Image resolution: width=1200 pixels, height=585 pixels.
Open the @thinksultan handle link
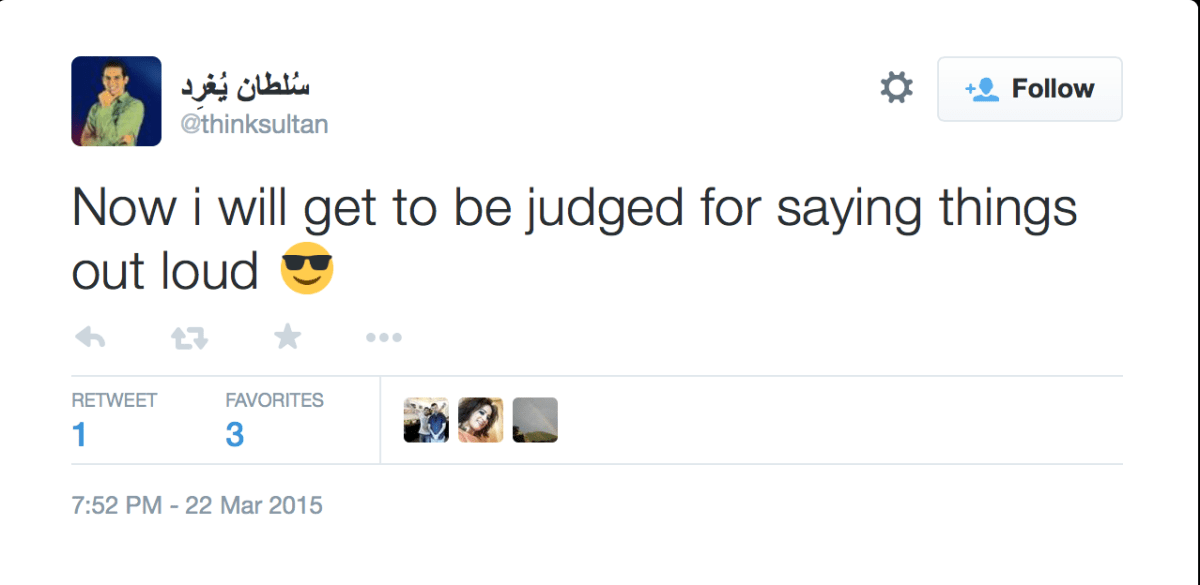point(253,124)
